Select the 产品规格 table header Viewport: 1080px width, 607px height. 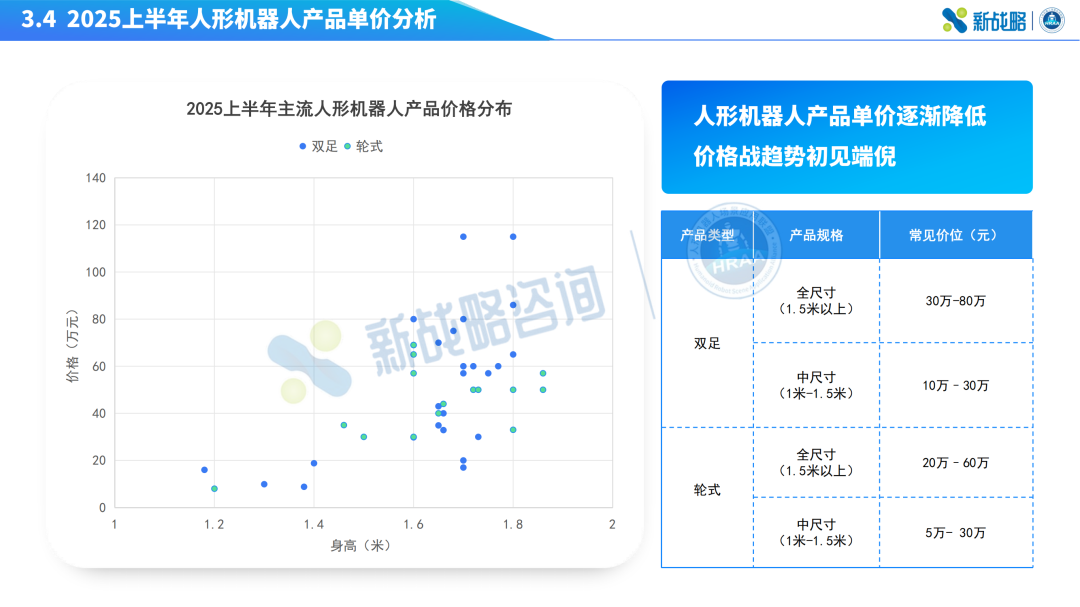coord(816,236)
